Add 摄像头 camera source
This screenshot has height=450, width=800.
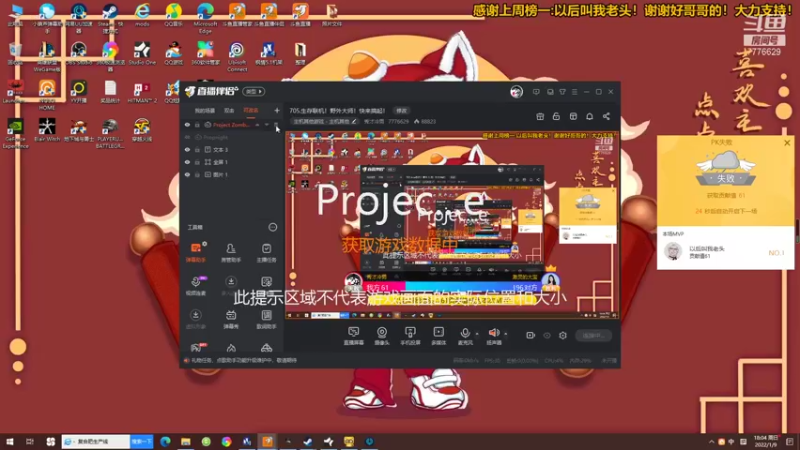coord(382,336)
